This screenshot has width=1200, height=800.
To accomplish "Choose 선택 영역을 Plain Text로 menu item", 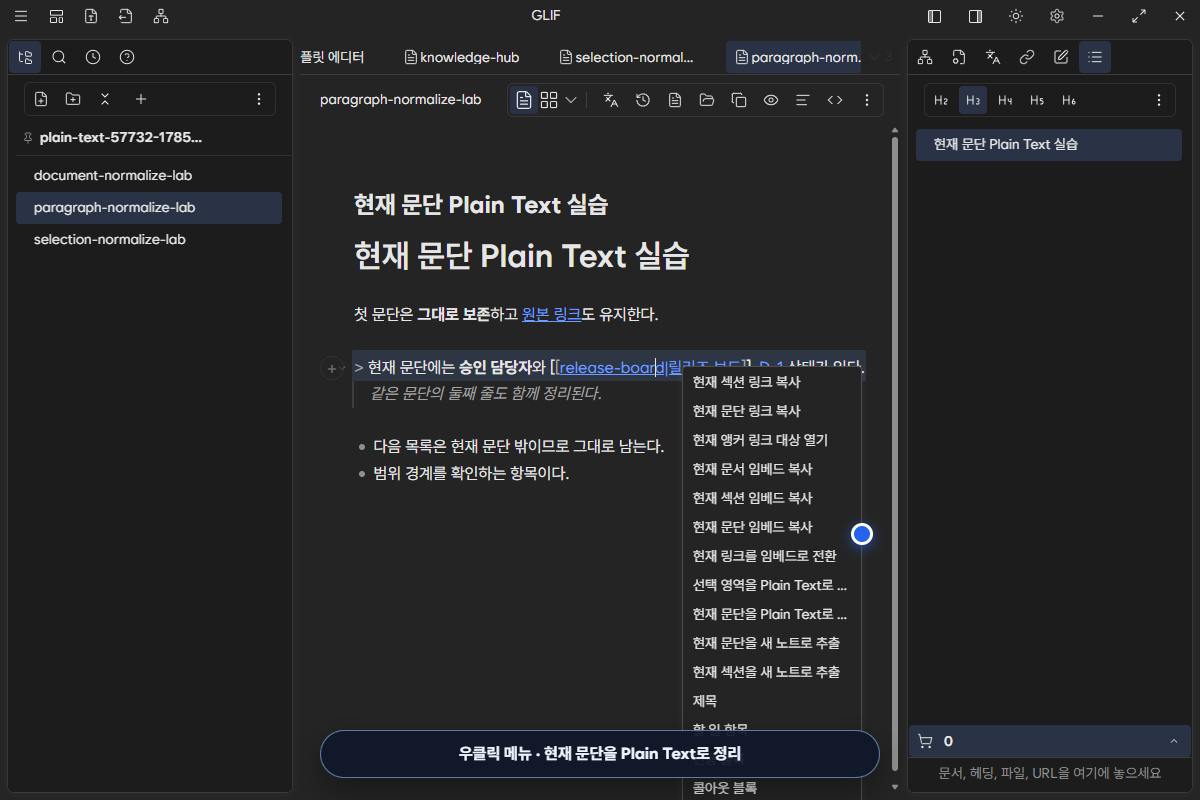I will 771,585.
